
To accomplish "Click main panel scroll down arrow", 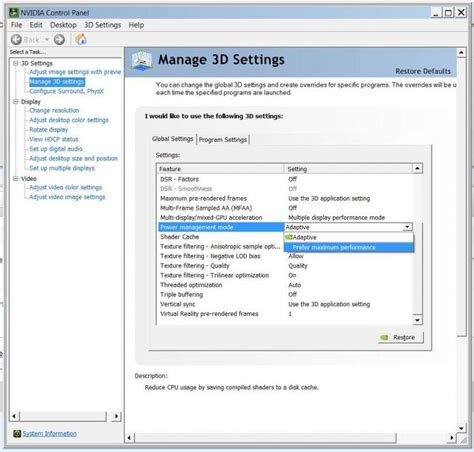I will [461, 429].
